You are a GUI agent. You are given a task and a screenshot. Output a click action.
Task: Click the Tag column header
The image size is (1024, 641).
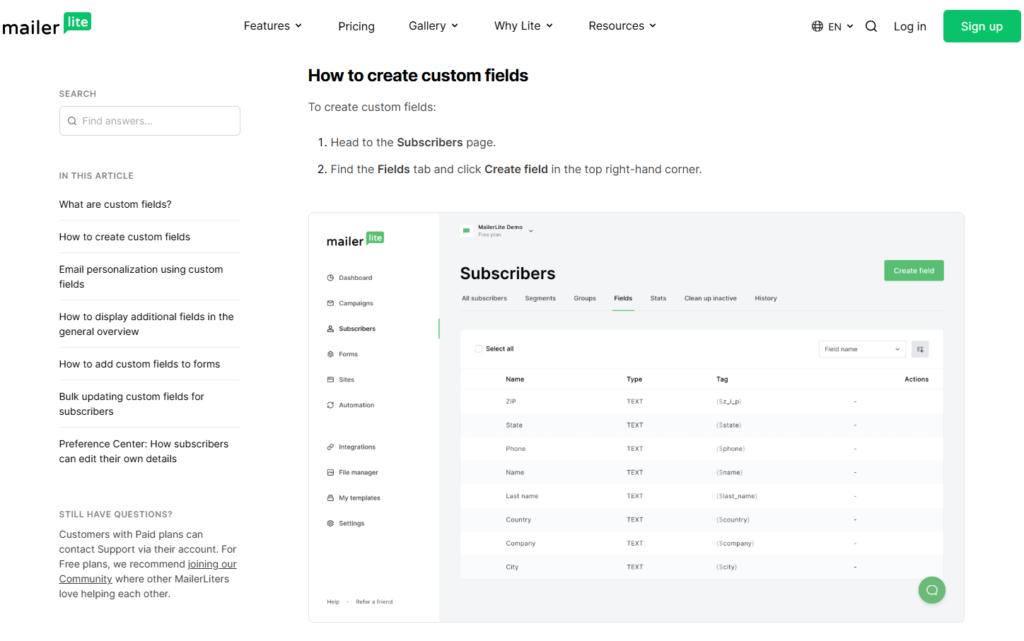722,379
